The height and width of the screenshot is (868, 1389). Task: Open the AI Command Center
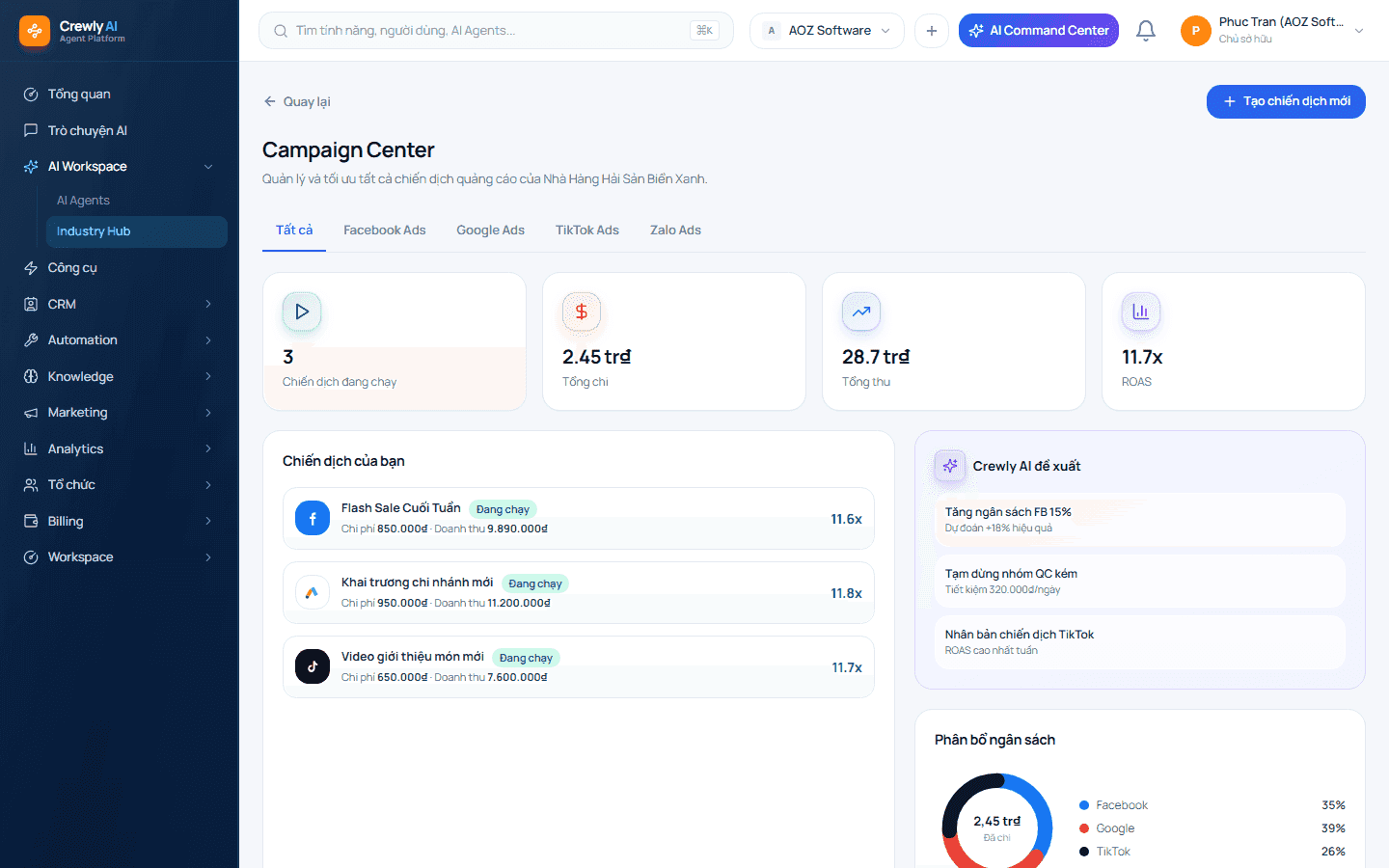pyautogui.click(x=1039, y=31)
